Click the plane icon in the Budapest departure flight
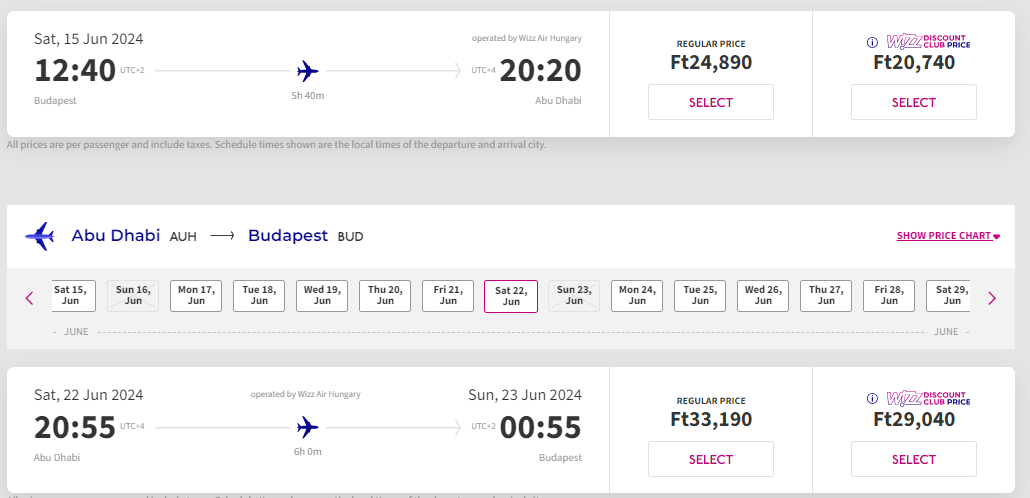The width and height of the screenshot is (1030, 498). (307, 71)
